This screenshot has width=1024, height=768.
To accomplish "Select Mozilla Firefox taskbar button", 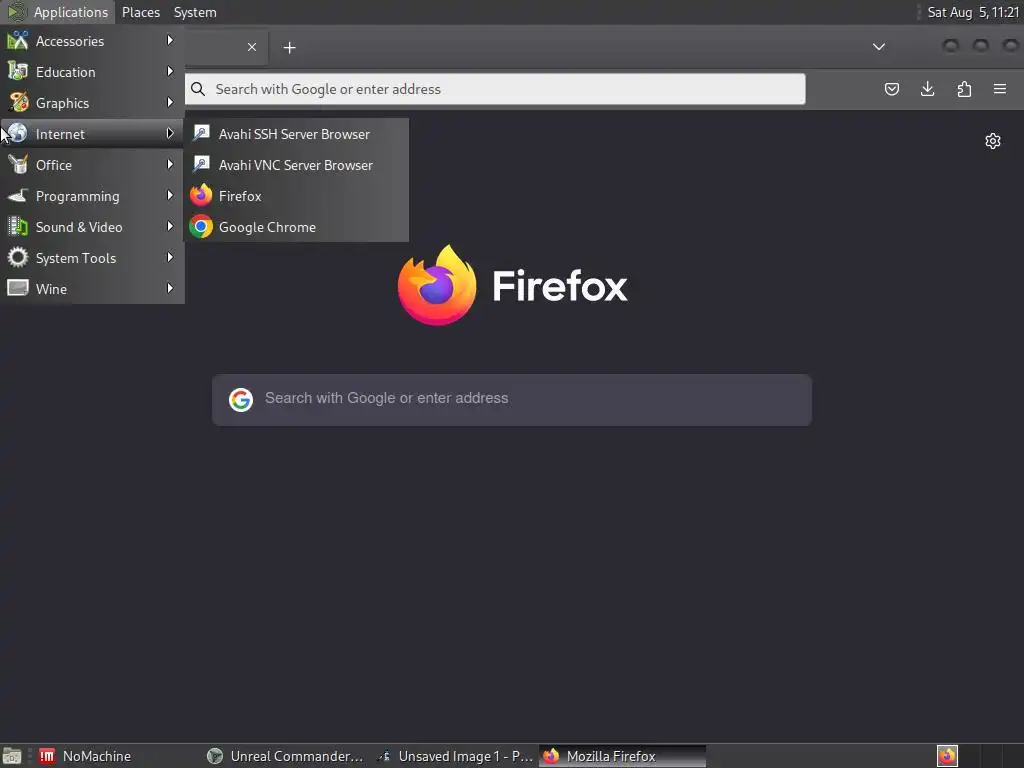I will point(622,756).
